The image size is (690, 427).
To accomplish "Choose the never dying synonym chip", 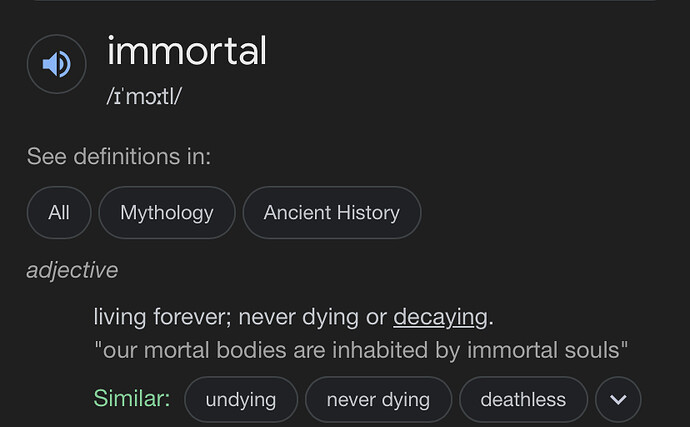I will 378,399.
